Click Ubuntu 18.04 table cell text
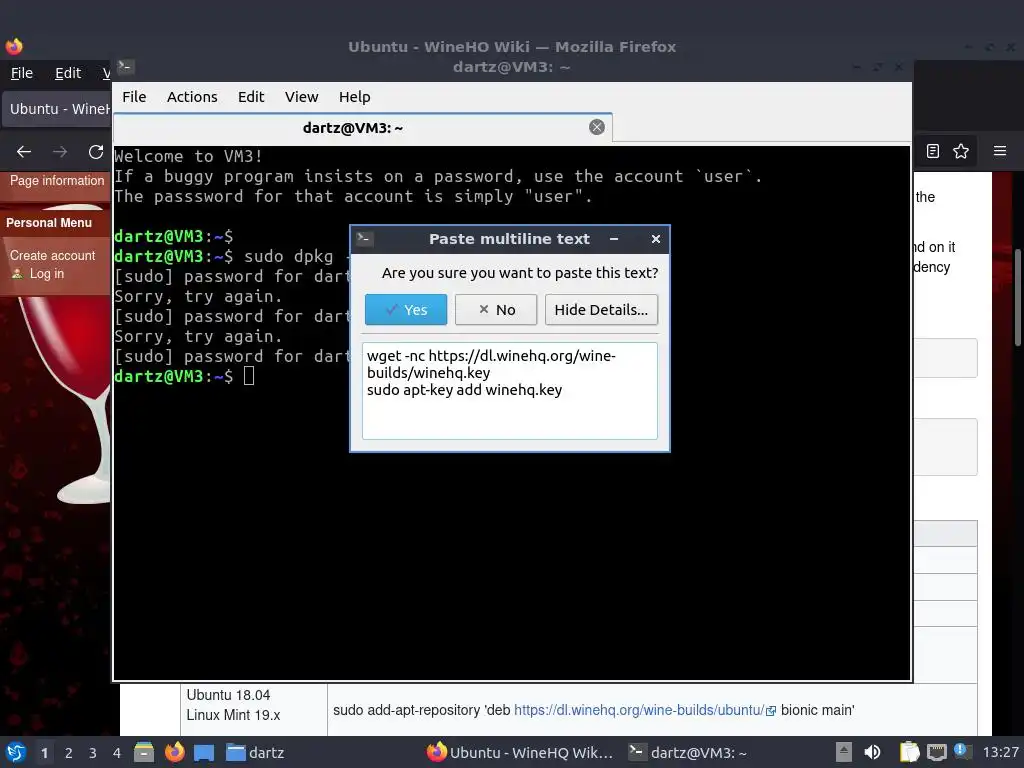Image resolution: width=1024 pixels, height=768 pixels. [x=228, y=695]
